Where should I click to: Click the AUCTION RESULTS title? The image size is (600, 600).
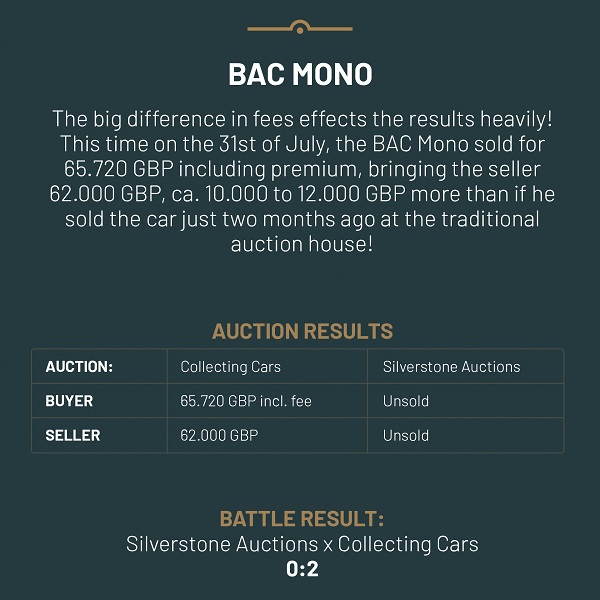[x=302, y=331]
